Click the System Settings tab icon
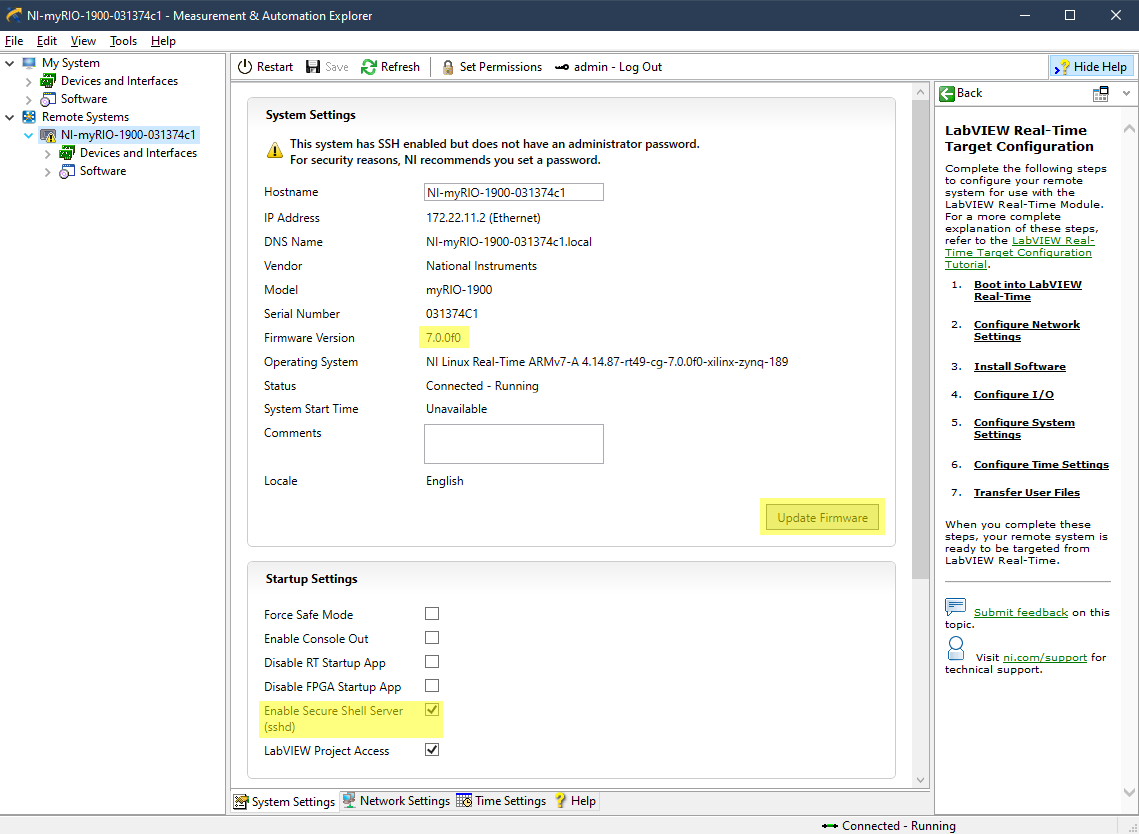The width and height of the screenshot is (1139, 834). (x=240, y=802)
